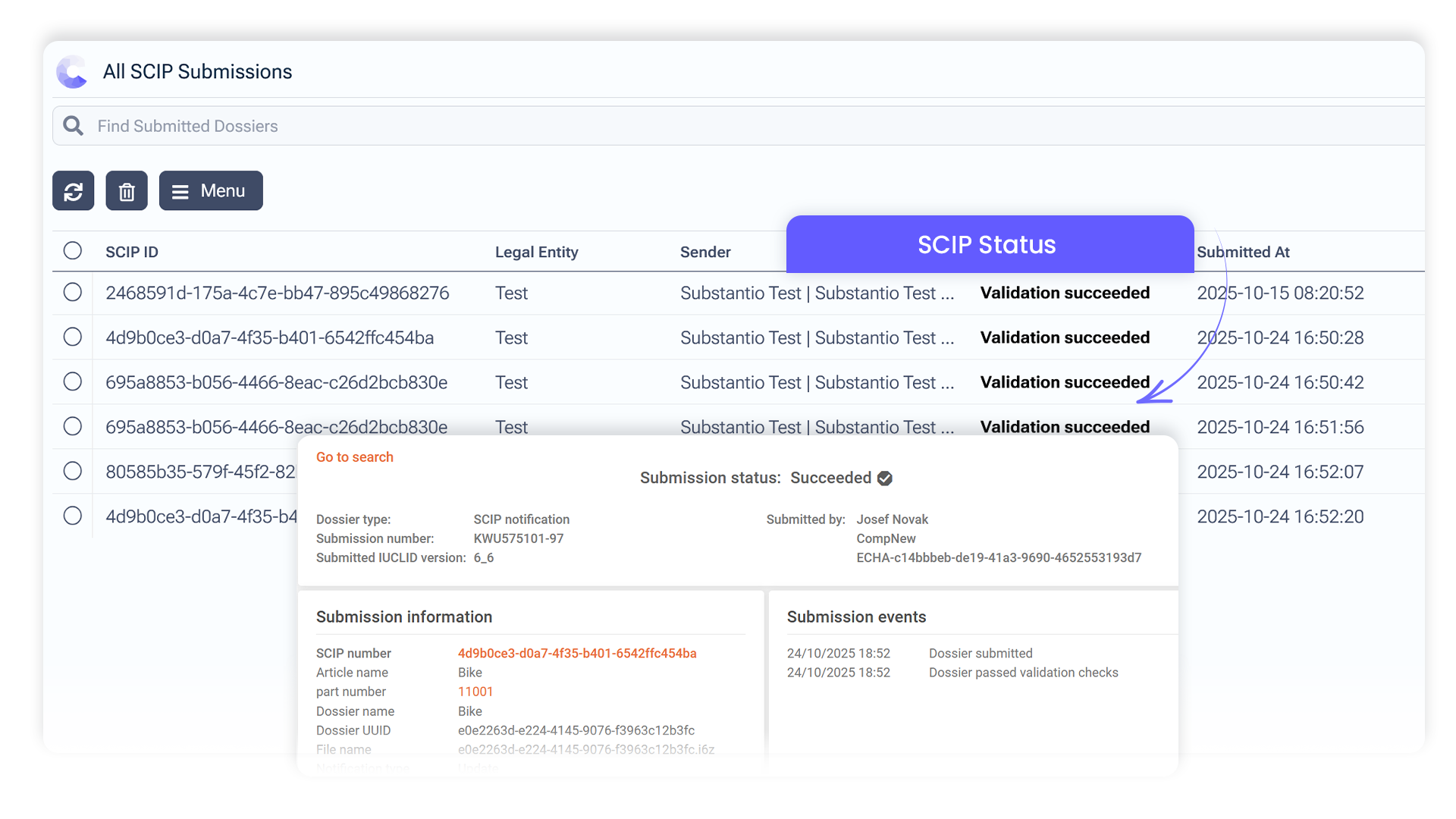
Task: Open first row's Validation succeeded status
Action: (x=1065, y=293)
